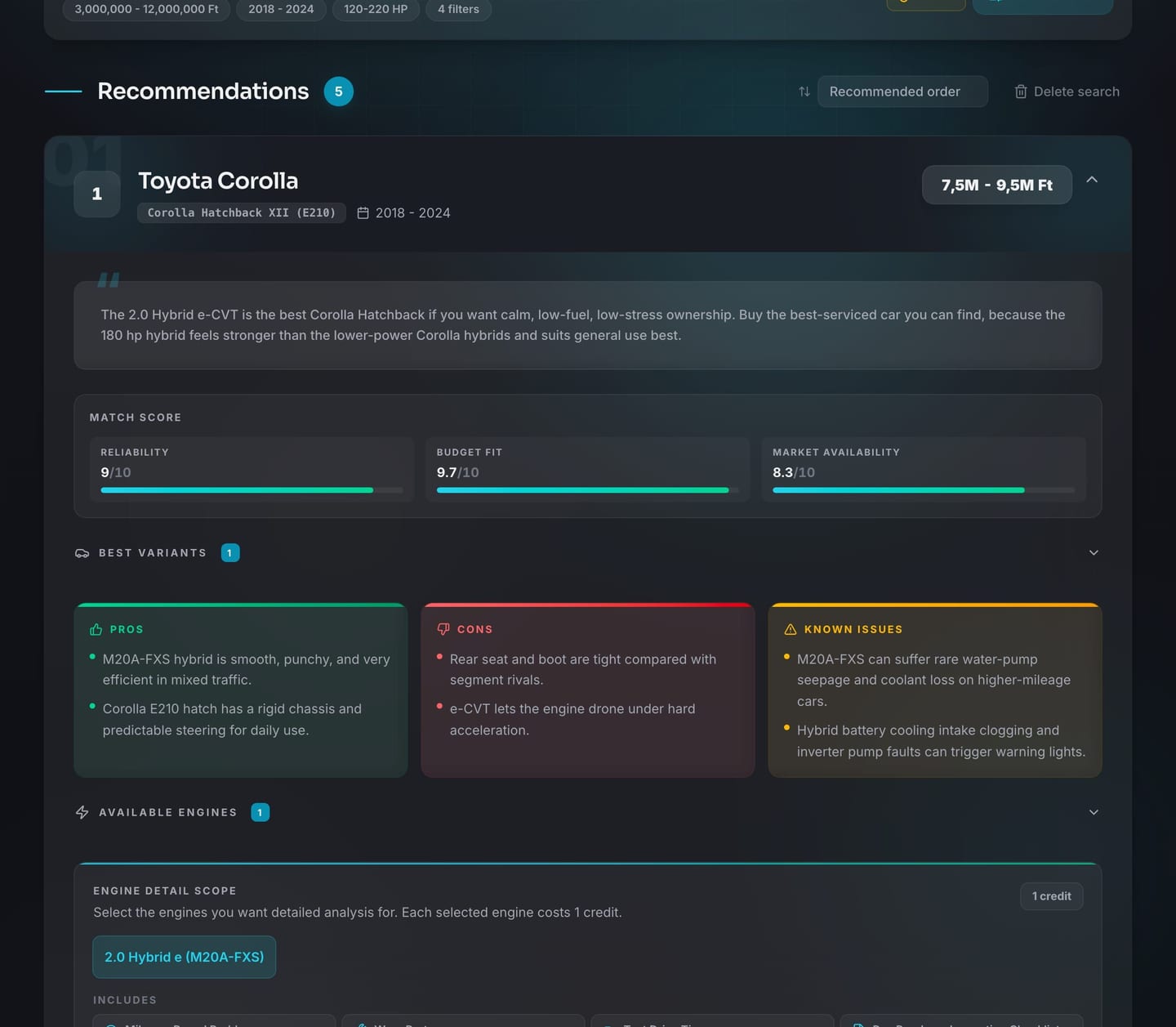1176x1027 pixels.
Task: Click the car icon beside Best Variants
Action: pos(82,553)
